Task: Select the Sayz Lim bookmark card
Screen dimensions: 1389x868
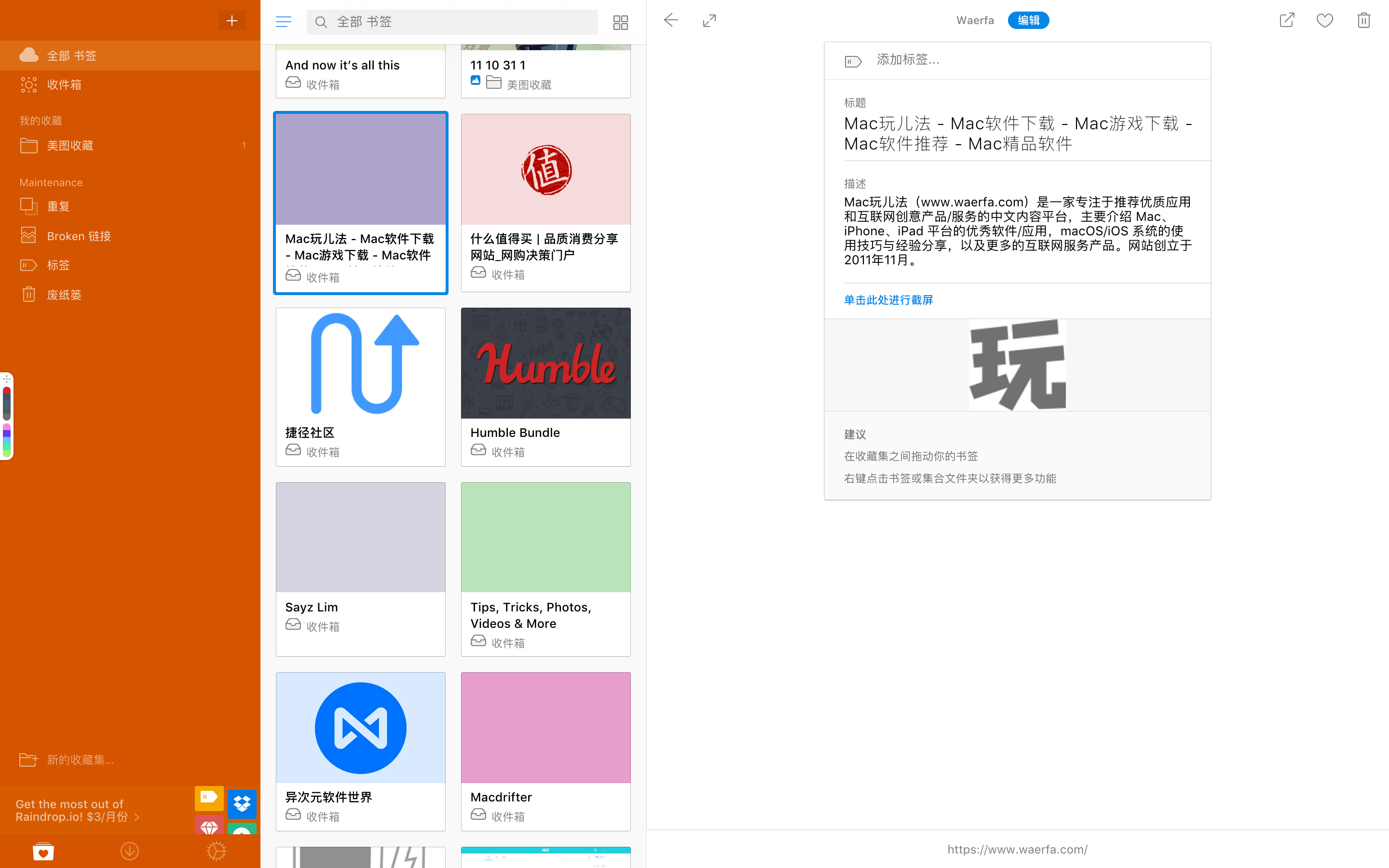Action: (x=360, y=569)
